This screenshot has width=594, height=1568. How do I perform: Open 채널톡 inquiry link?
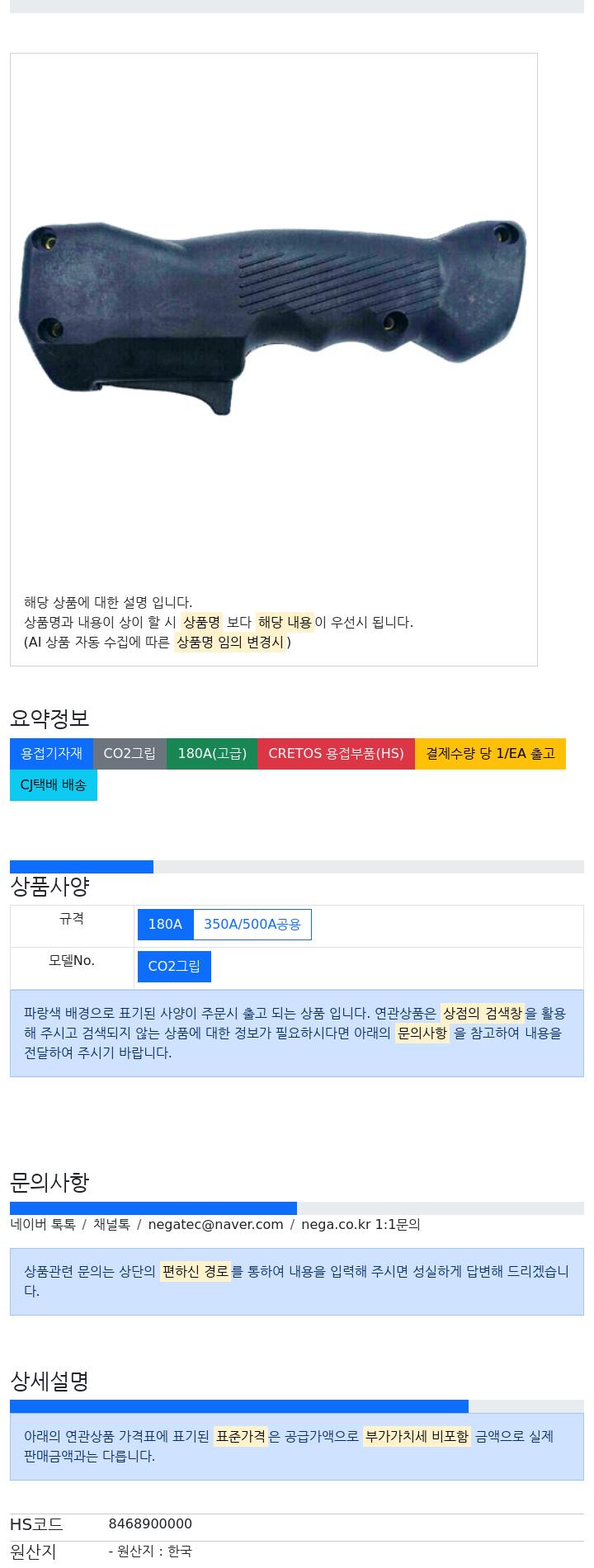(111, 1225)
